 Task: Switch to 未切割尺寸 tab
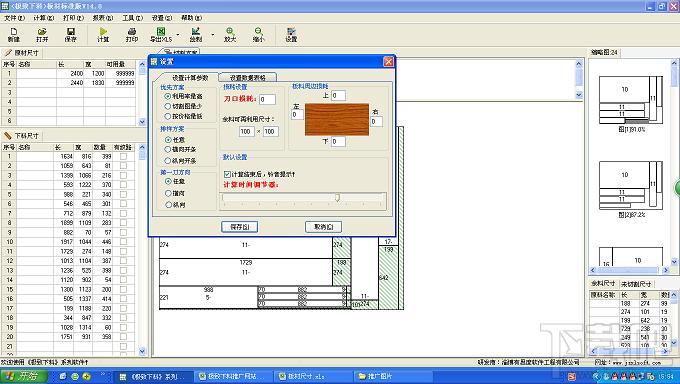coord(636,284)
